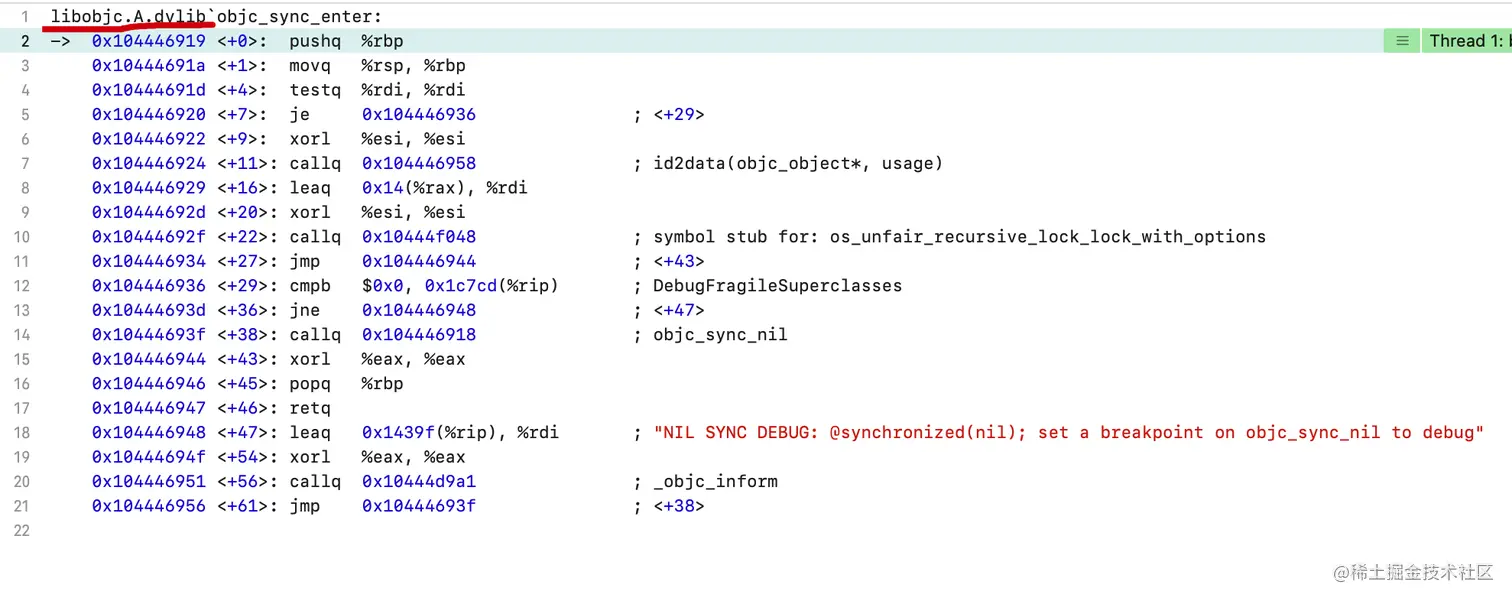1512x601 pixels.
Task: Click line number 22 in the gutter
Action: [22, 530]
